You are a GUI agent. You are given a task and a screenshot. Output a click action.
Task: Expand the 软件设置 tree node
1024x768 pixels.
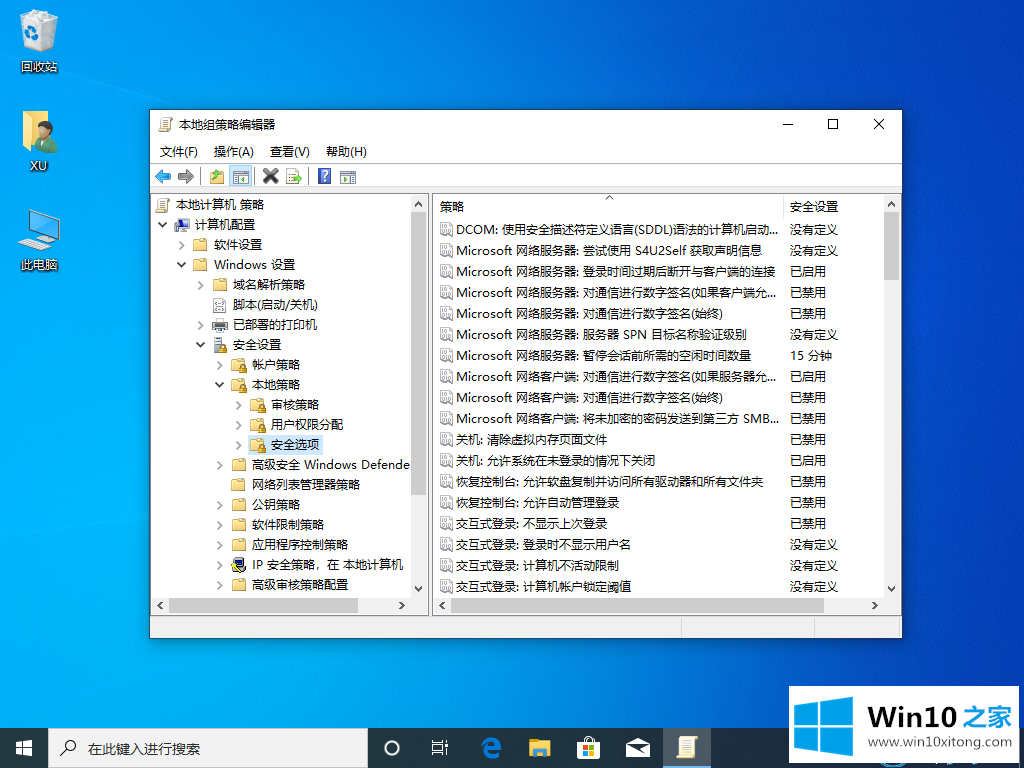pyautogui.click(x=182, y=245)
